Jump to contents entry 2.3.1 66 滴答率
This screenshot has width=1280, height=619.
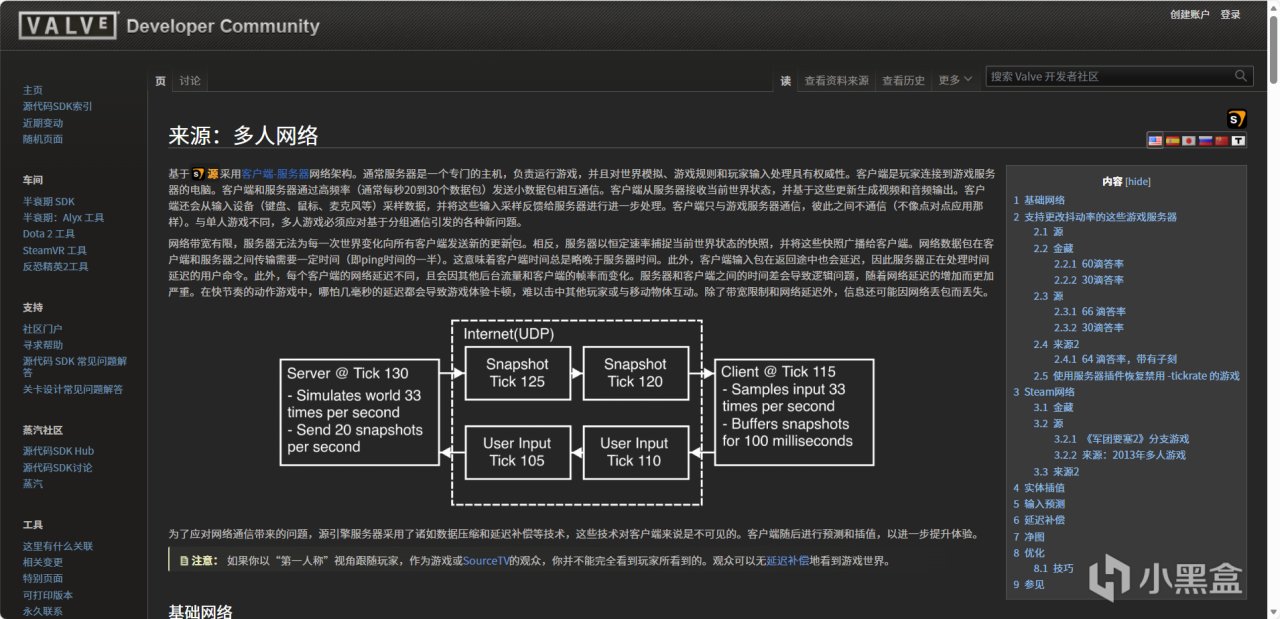point(1089,312)
